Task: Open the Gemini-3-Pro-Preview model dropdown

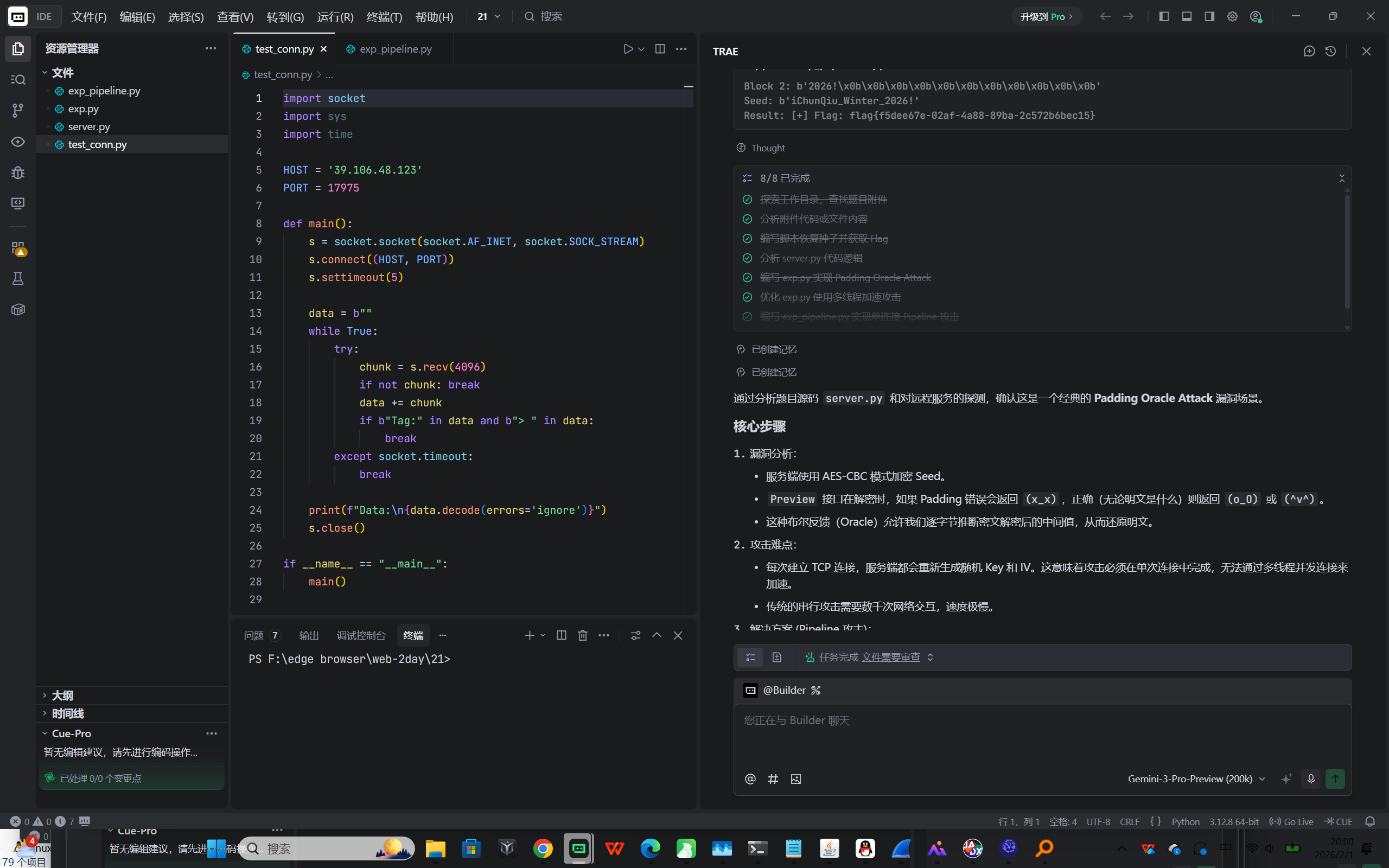Action: click(x=1196, y=779)
